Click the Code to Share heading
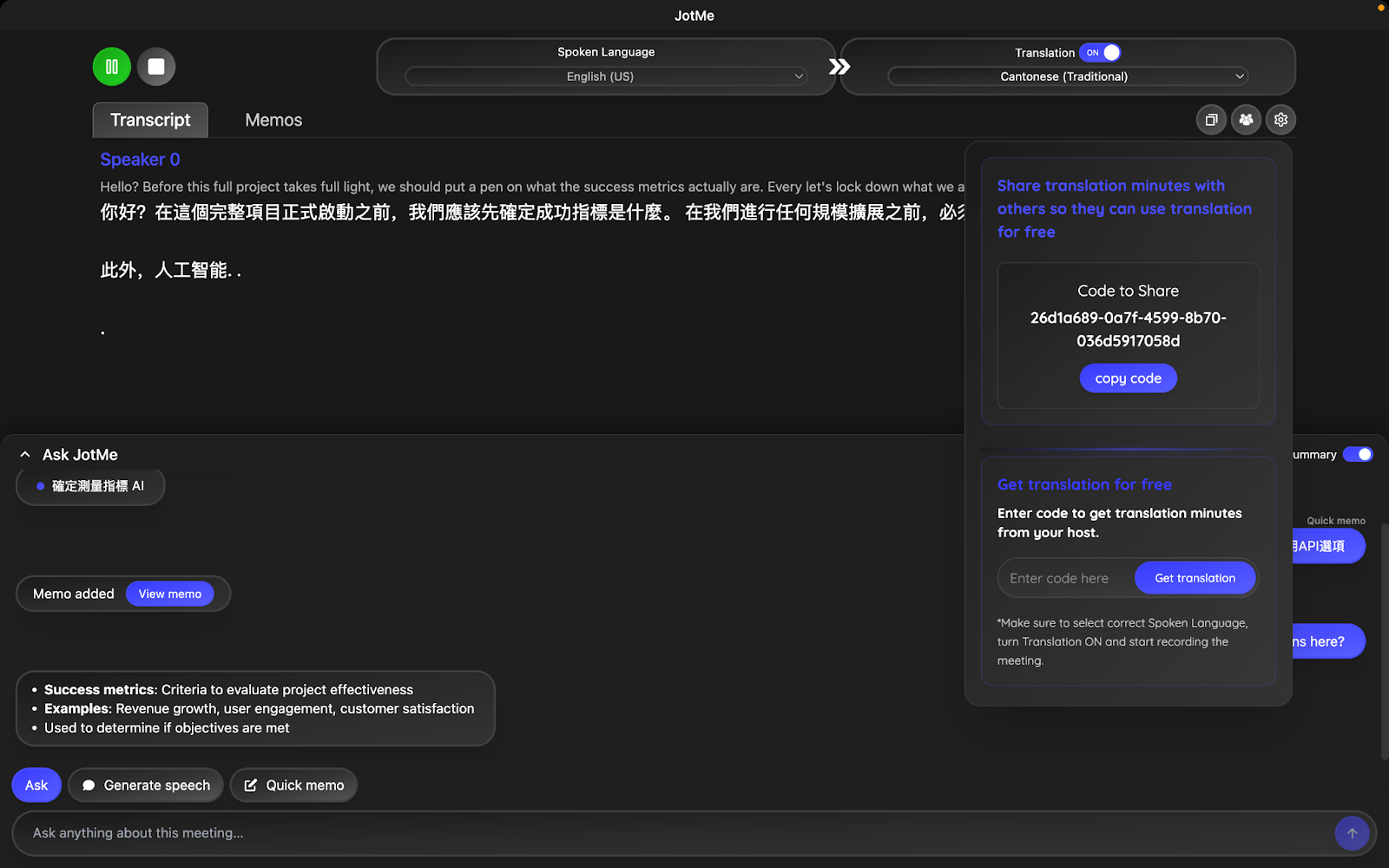Screen dimensions: 1389x868 tap(1128, 291)
